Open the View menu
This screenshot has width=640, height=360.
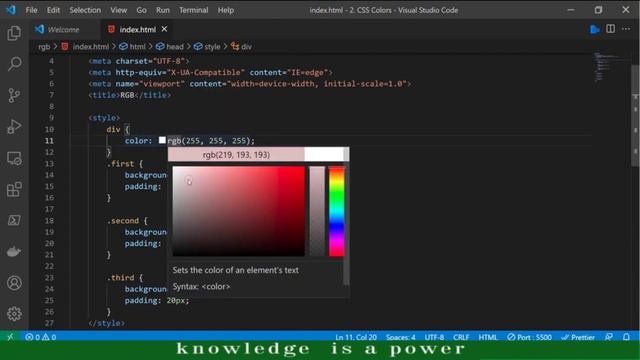coord(118,10)
